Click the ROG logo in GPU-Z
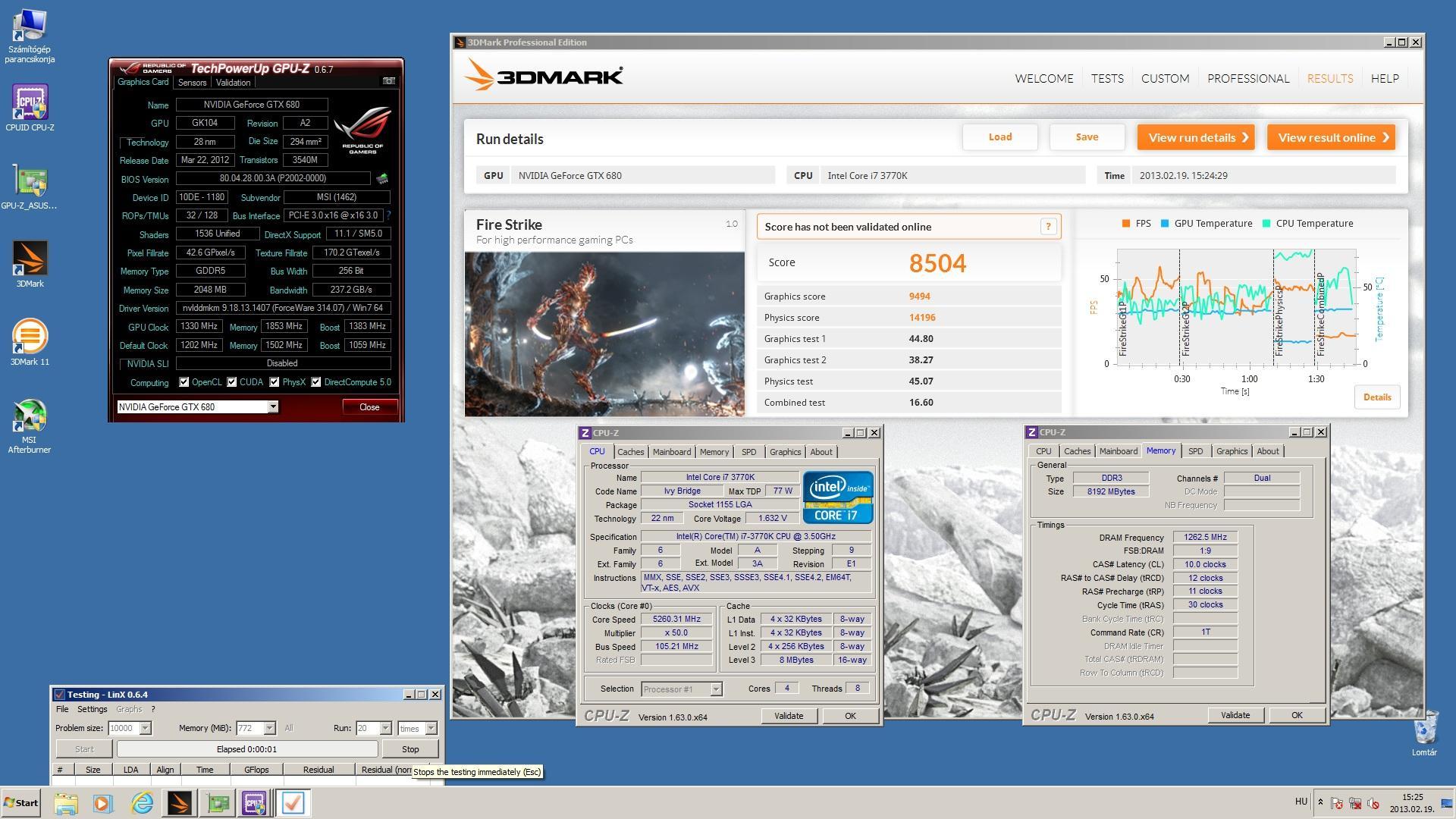 click(x=363, y=129)
